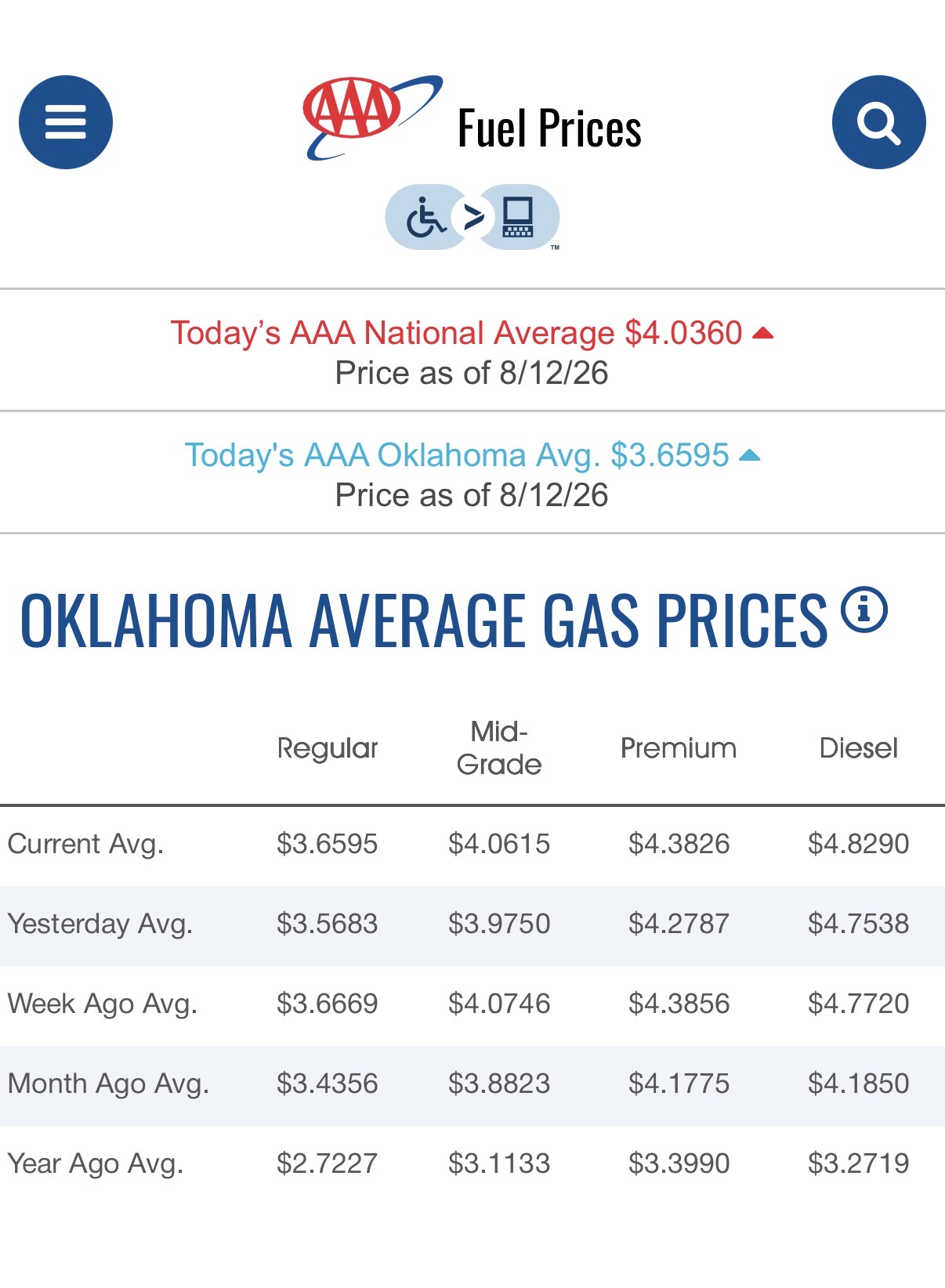Screen dimensions: 945x1288
Task: Open the search magnifier button
Action: (878, 122)
